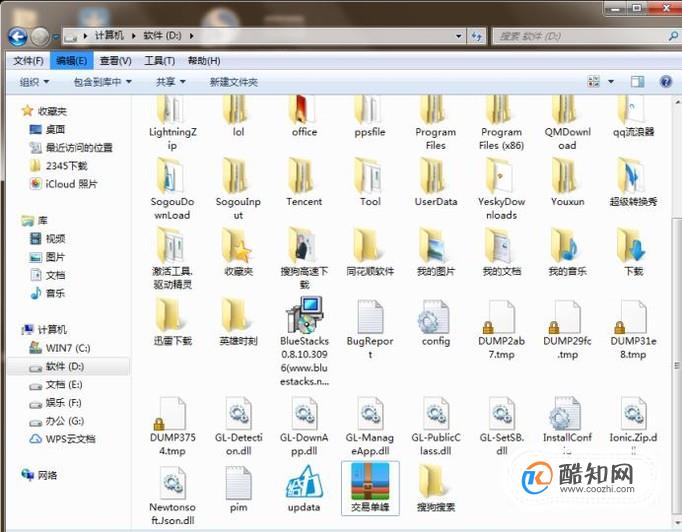Select 视频 library in the sidebar
This screenshot has height=532, width=682.
pos(48,238)
